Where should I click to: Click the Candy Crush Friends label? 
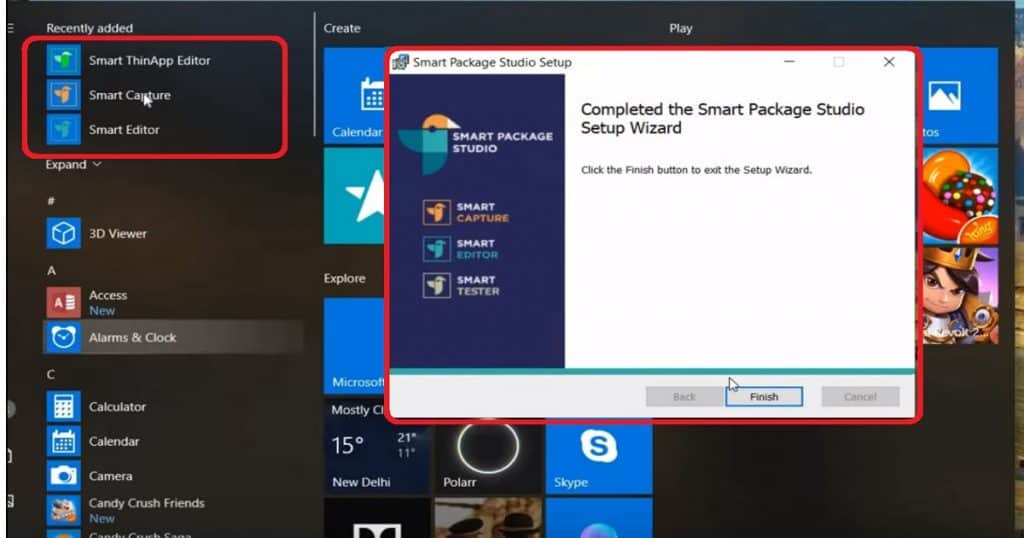[146, 503]
